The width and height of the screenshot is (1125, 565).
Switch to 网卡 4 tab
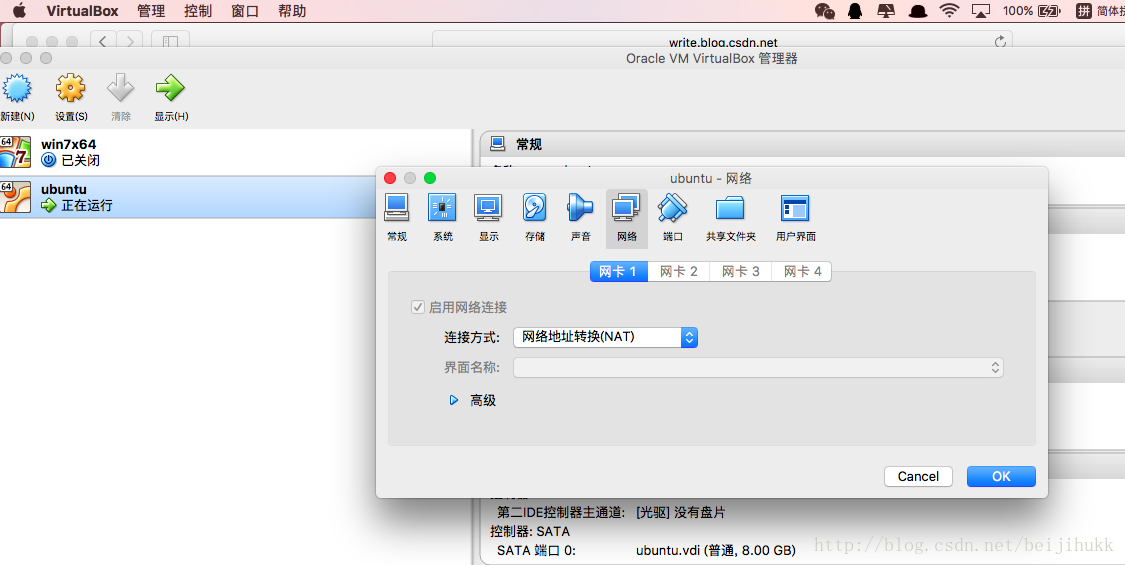pos(802,271)
